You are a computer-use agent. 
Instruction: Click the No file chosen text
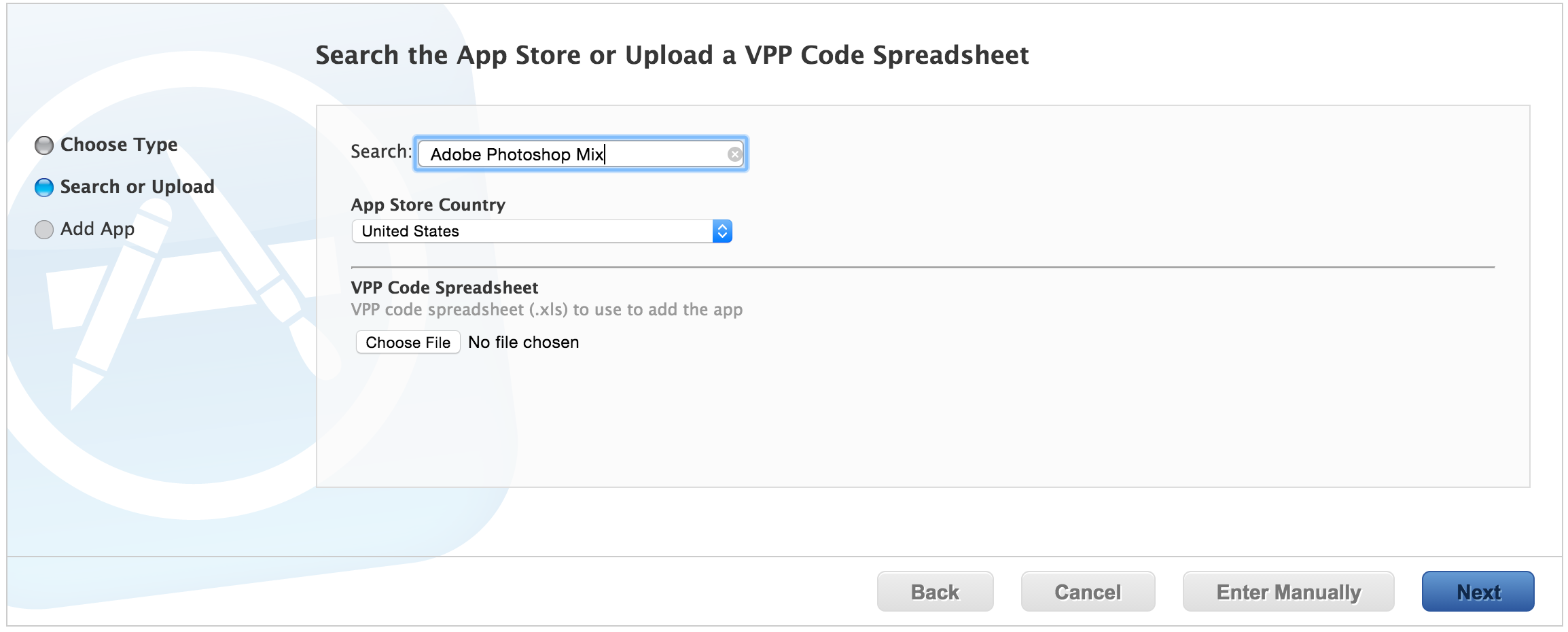click(x=523, y=343)
